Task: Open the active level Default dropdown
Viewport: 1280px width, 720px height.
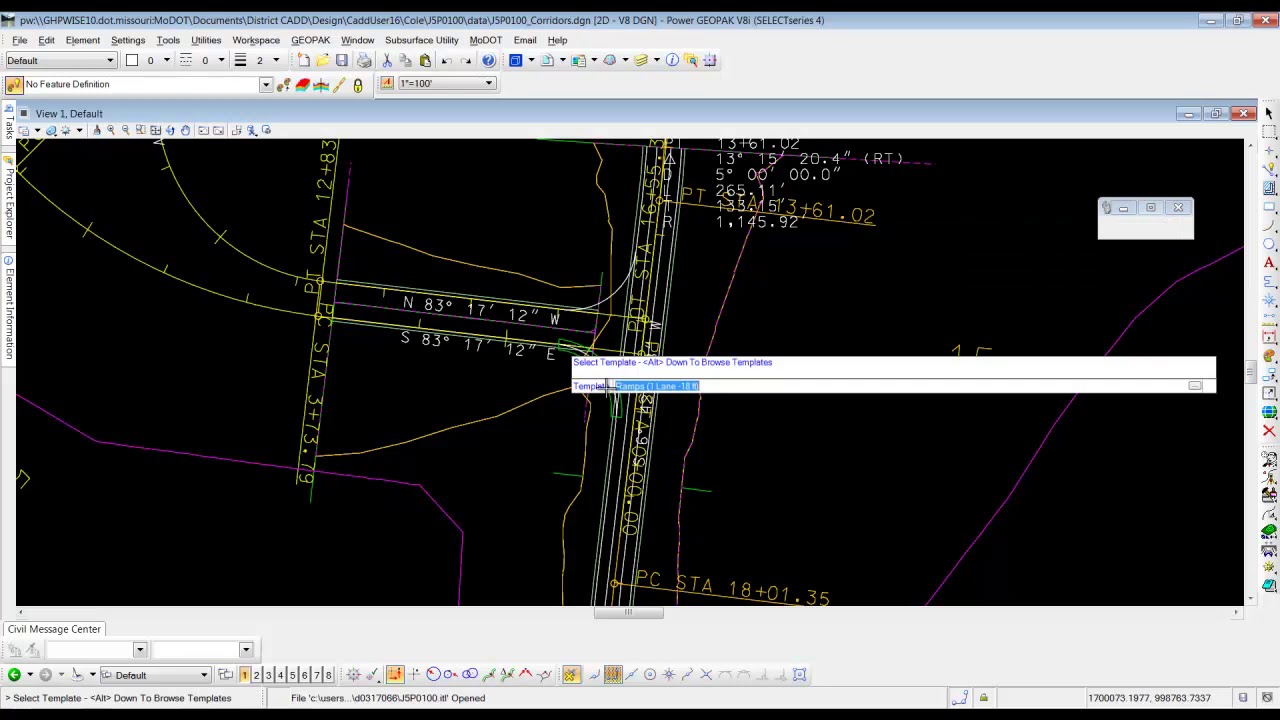Action: point(61,60)
